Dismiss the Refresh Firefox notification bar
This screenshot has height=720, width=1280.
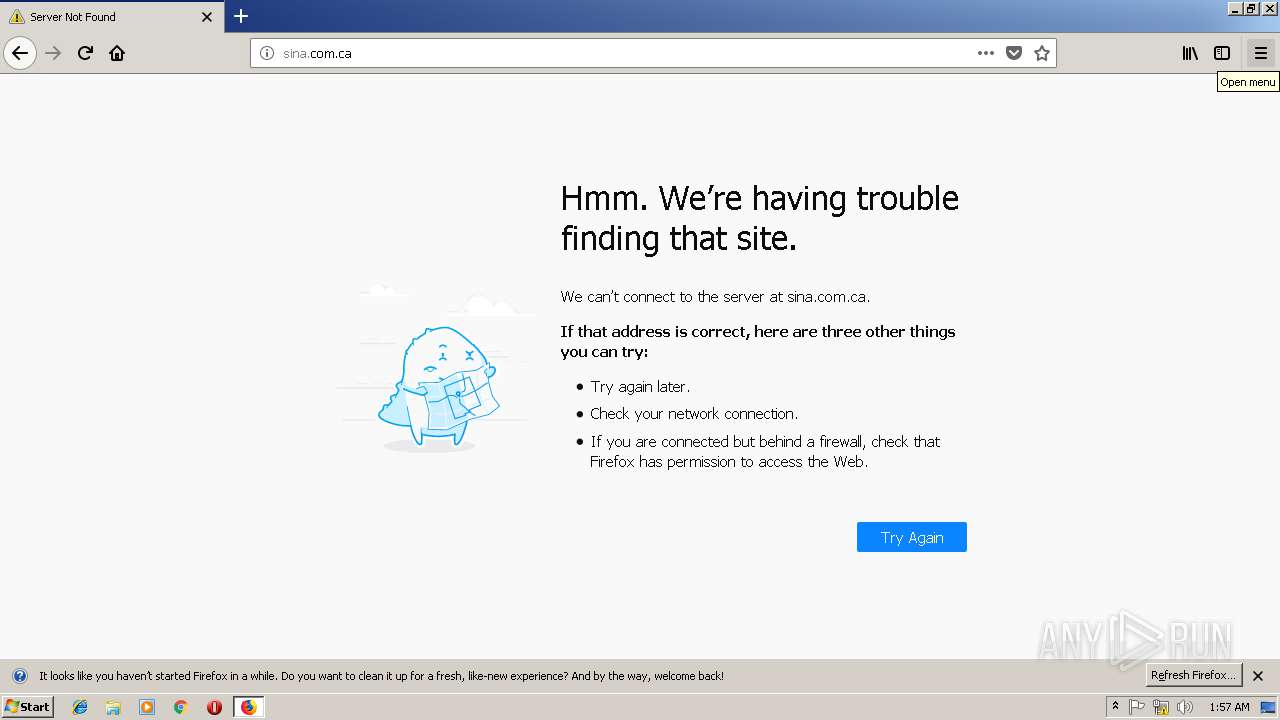coord(1258,676)
